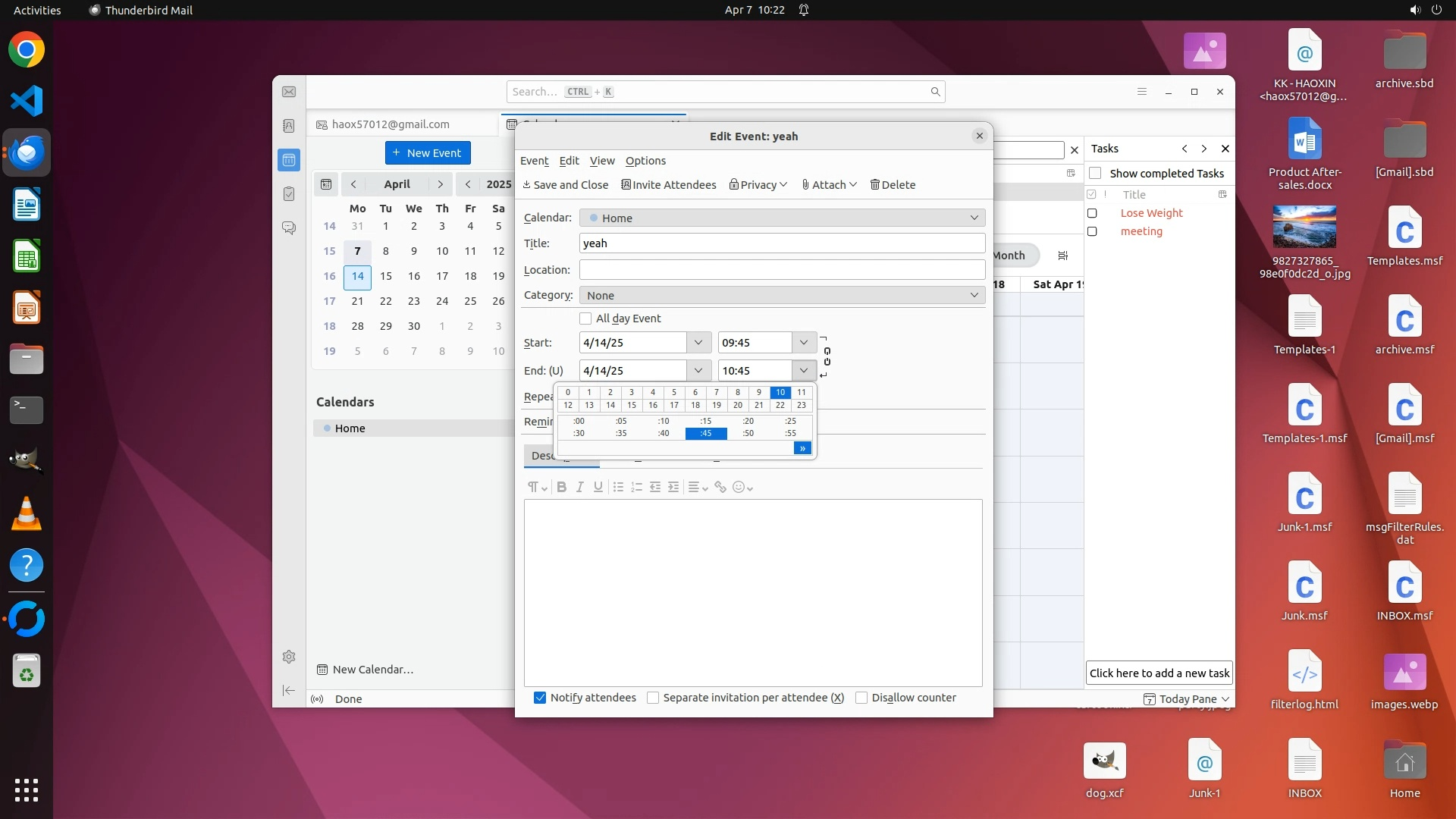Insert a link via the link icon
The width and height of the screenshot is (1456, 819).
720,488
